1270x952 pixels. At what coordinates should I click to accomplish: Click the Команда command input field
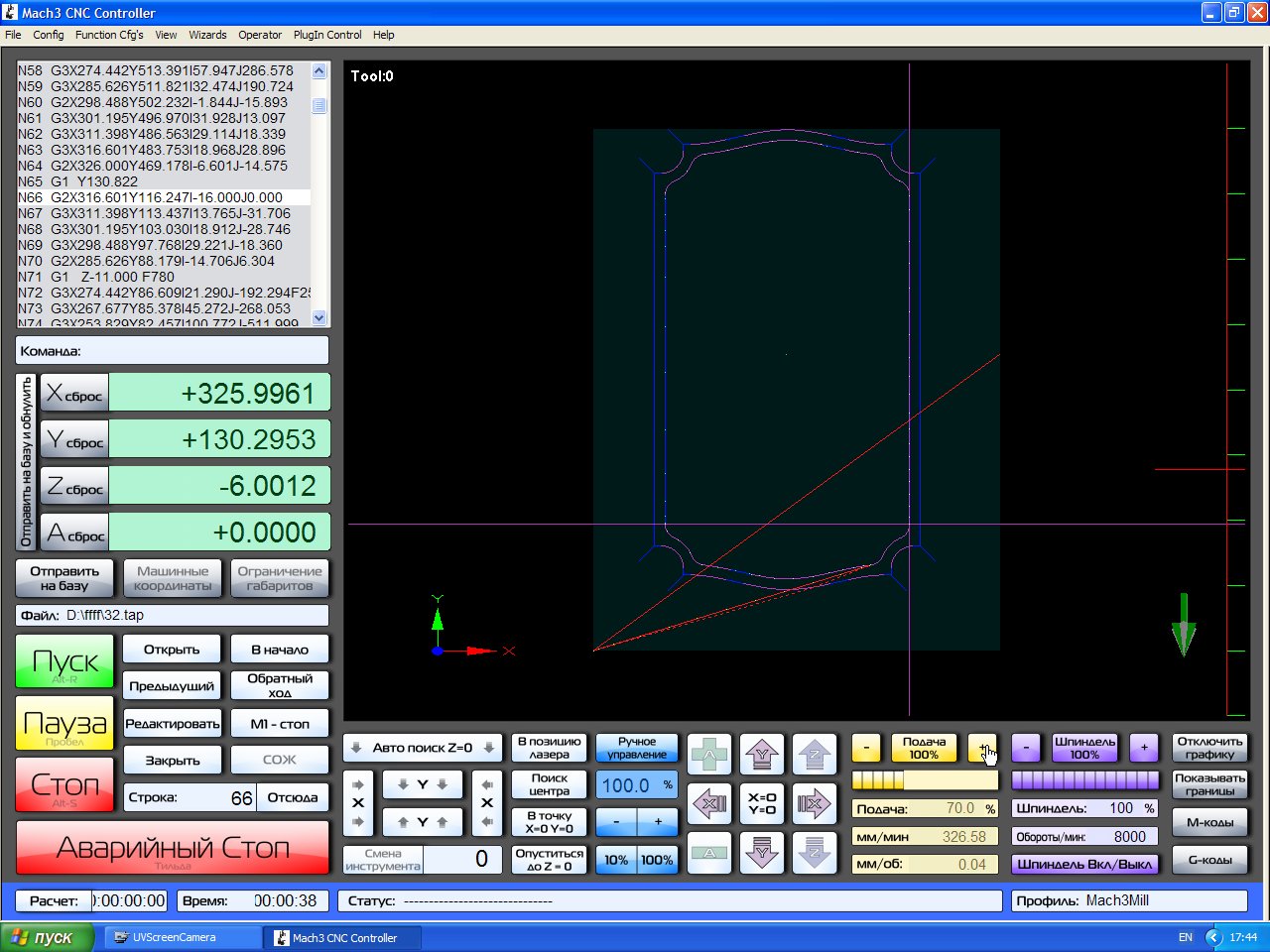(173, 350)
